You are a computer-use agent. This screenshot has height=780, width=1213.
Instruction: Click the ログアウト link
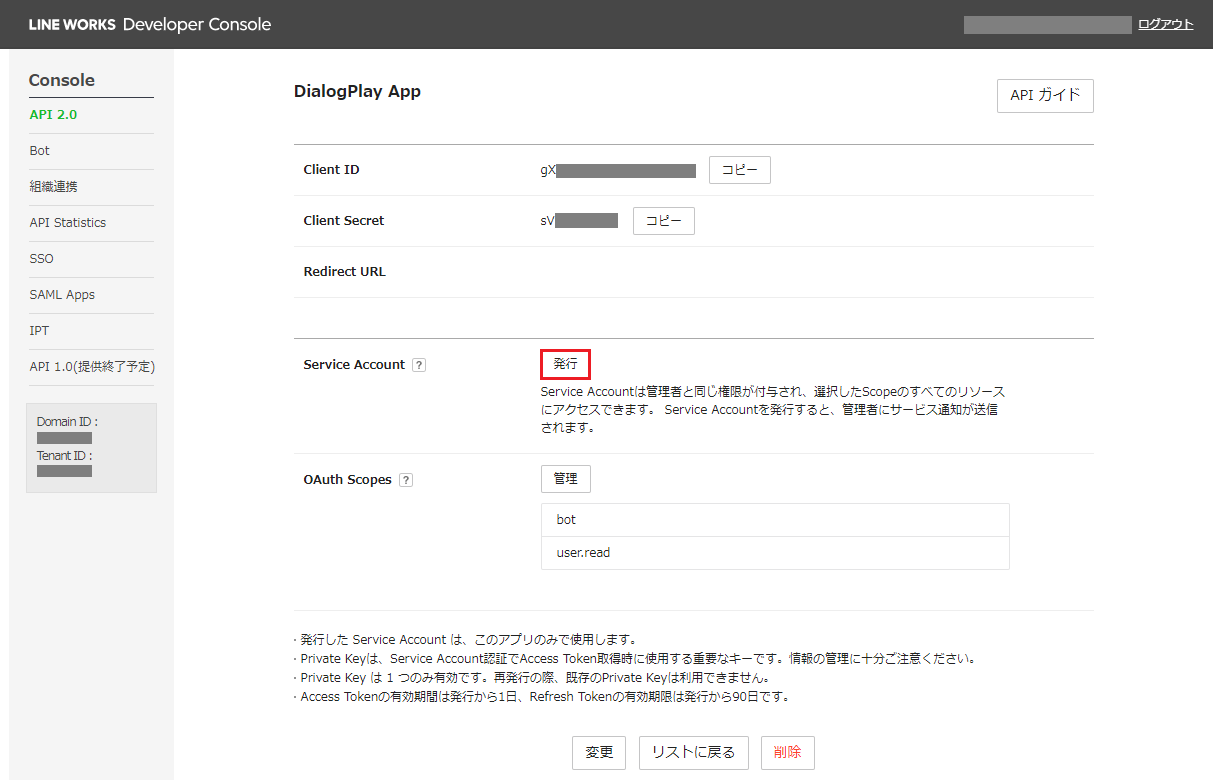(x=1166, y=24)
